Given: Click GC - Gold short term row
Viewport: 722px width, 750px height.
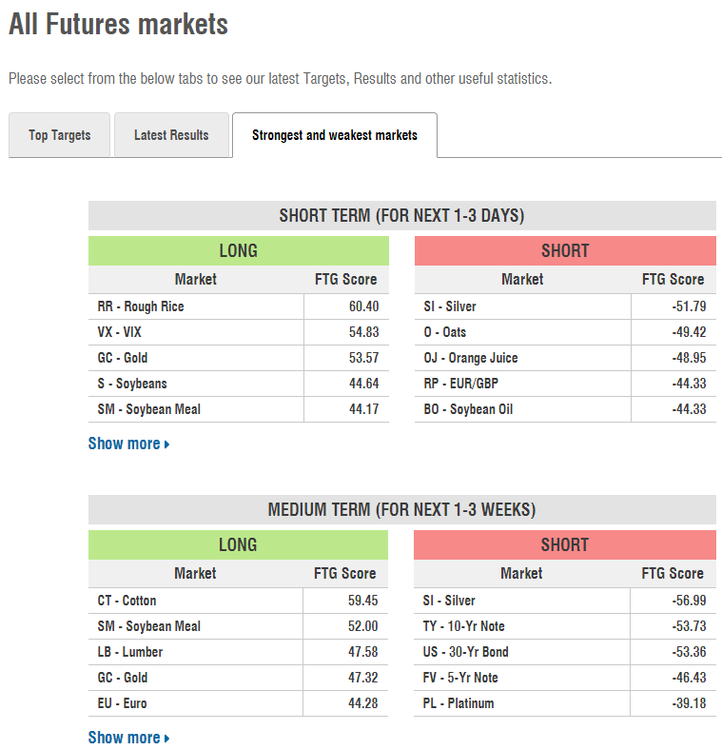Looking at the screenshot, I should (238, 358).
